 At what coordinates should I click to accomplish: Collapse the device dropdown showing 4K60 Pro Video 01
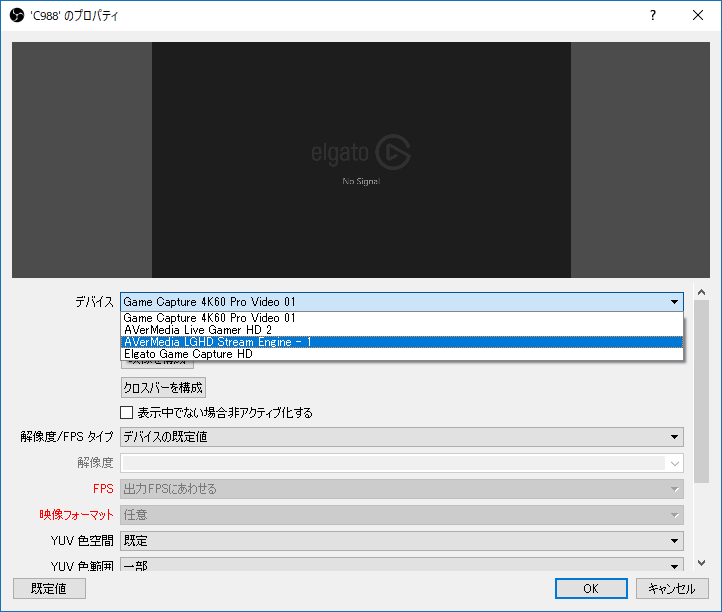click(x=402, y=302)
